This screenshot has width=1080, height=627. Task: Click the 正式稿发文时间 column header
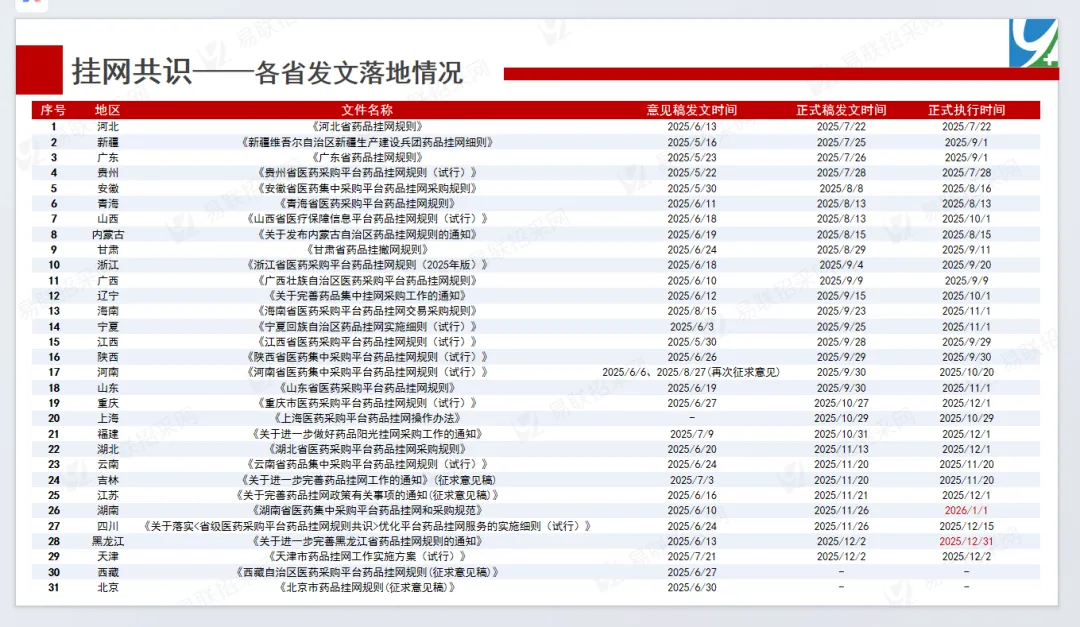[x=841, y=110]
